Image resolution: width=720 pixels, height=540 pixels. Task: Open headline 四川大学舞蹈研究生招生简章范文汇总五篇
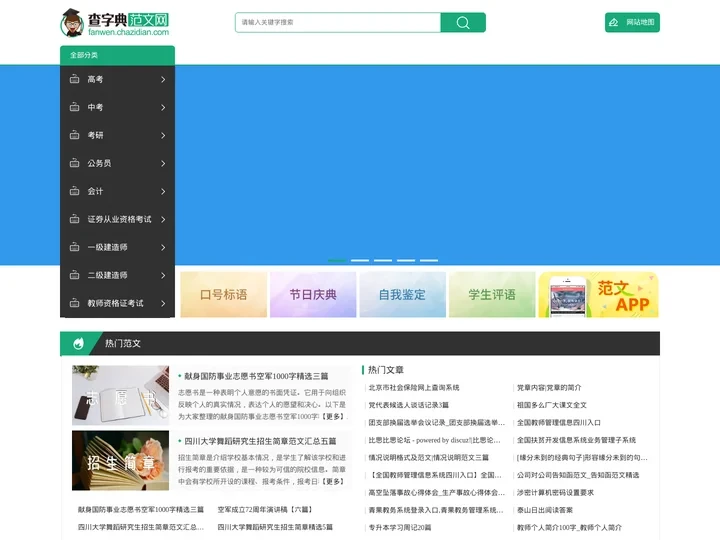(x=260, y=441)
